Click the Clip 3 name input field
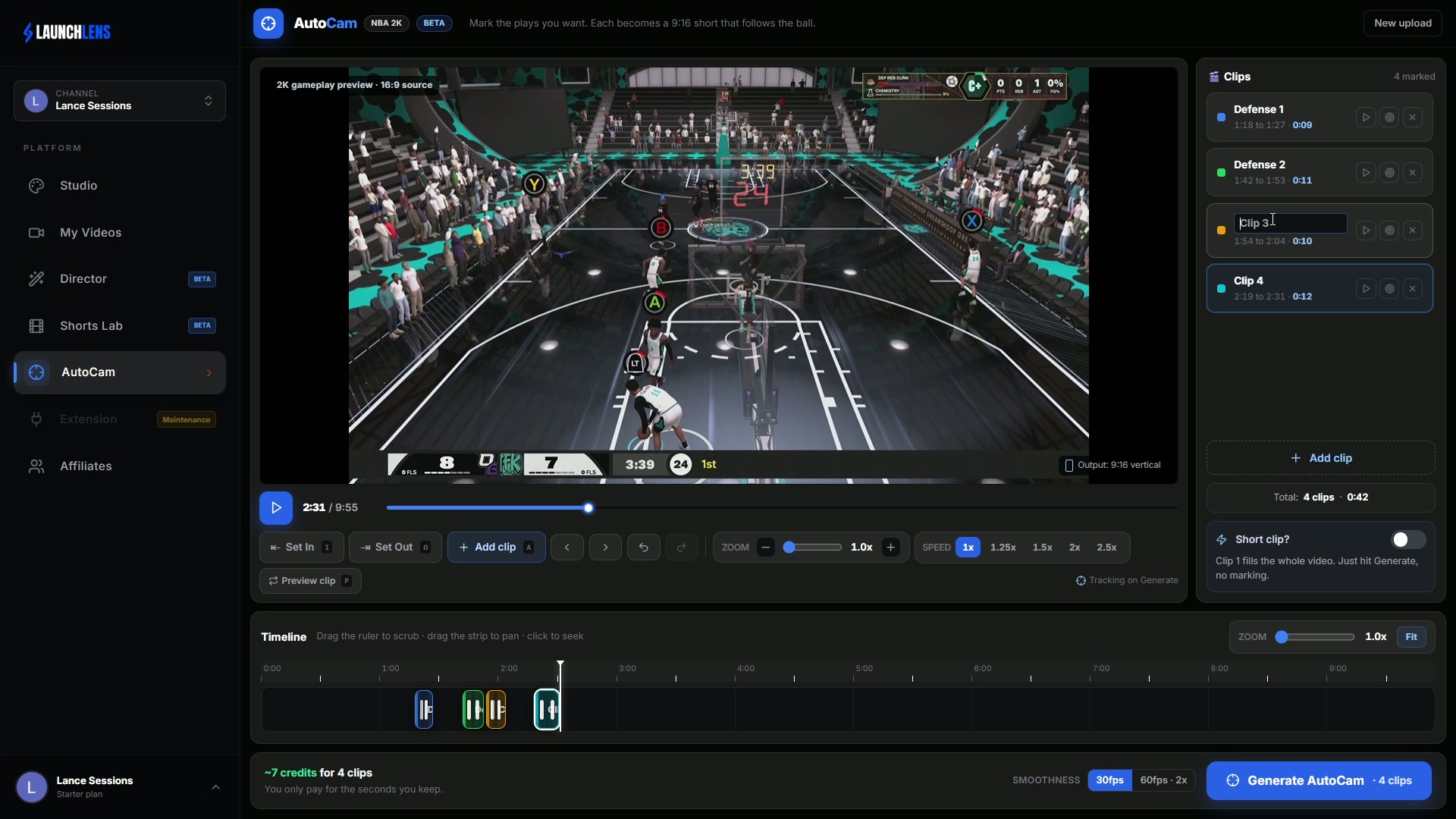The height and width of the screenshot is (819, 1456). pos(1290,223)
